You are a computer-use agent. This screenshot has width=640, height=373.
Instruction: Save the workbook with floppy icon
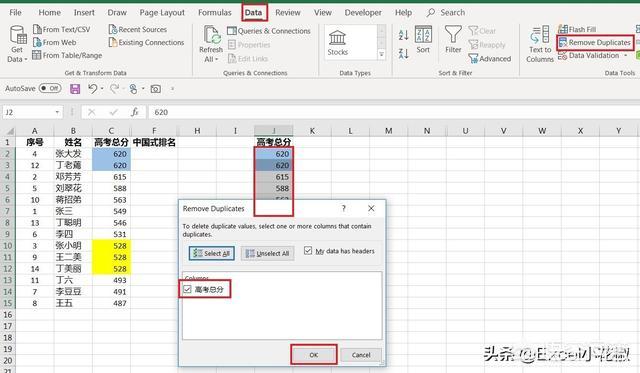coord(75,89)
